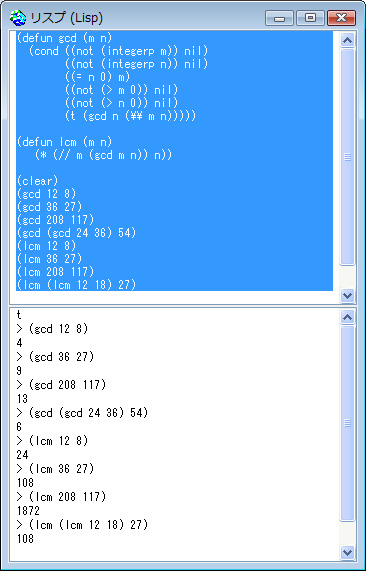
Task: Click up arrow of output pane scrollbar
Action: tap(347, 317)
